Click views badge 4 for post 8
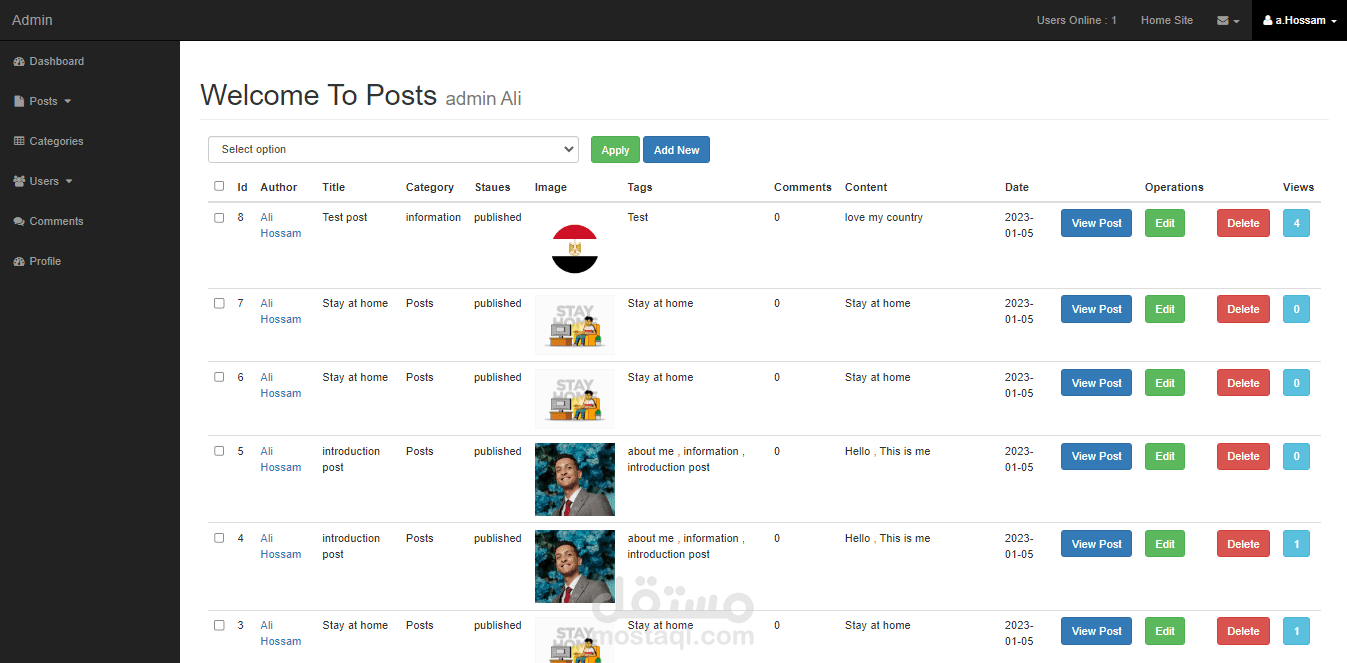1347x663 pixels. tap(1296, 223)
